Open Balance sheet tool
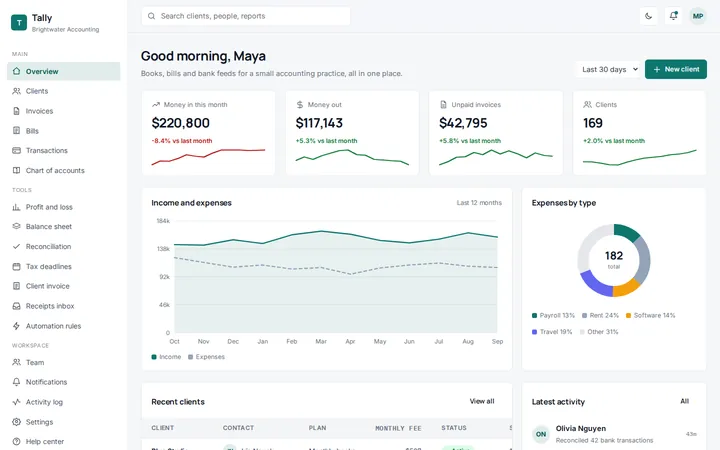Screen dimensions: 720x450 pos(64,226)
